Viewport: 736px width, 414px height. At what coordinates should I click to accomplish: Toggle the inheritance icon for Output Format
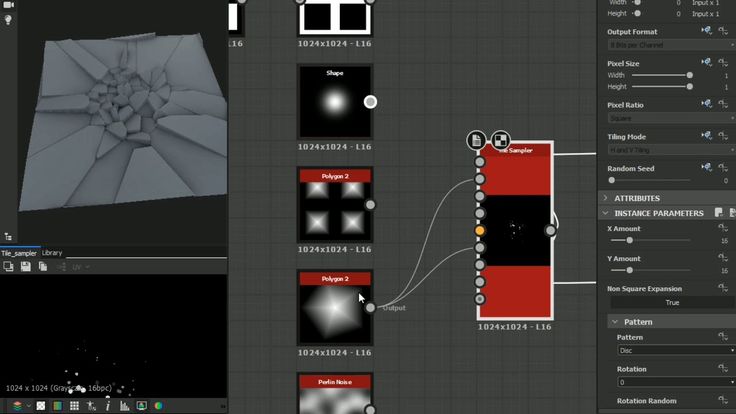(706, 32)
